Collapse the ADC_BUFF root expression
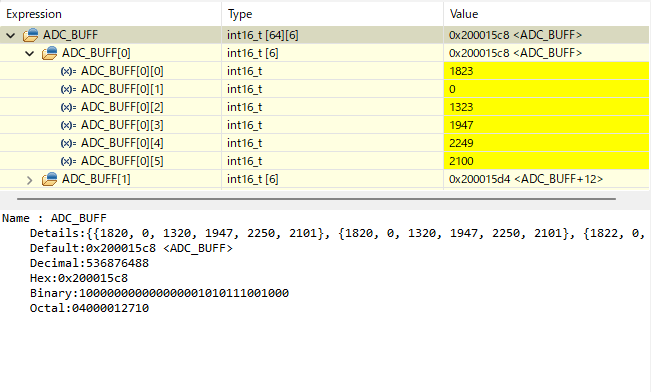Image resolution: width=651 pixels, height=392 pixels. click(x=11, y=35)
